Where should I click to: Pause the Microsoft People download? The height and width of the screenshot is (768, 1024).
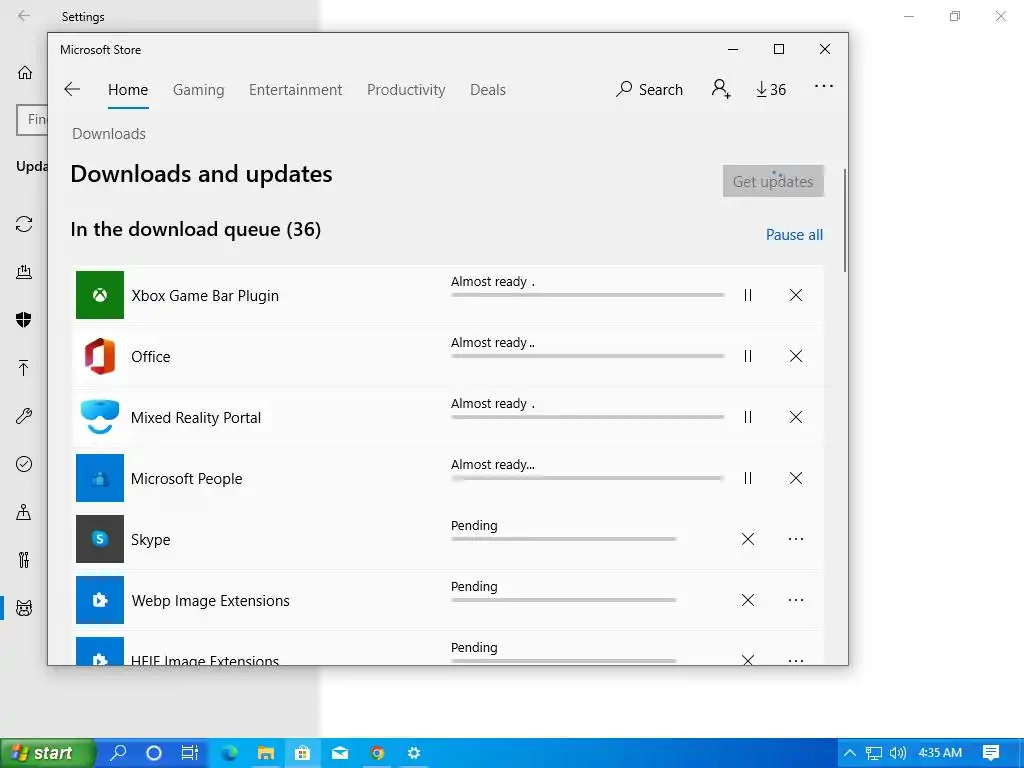click(x=748, y=478)
